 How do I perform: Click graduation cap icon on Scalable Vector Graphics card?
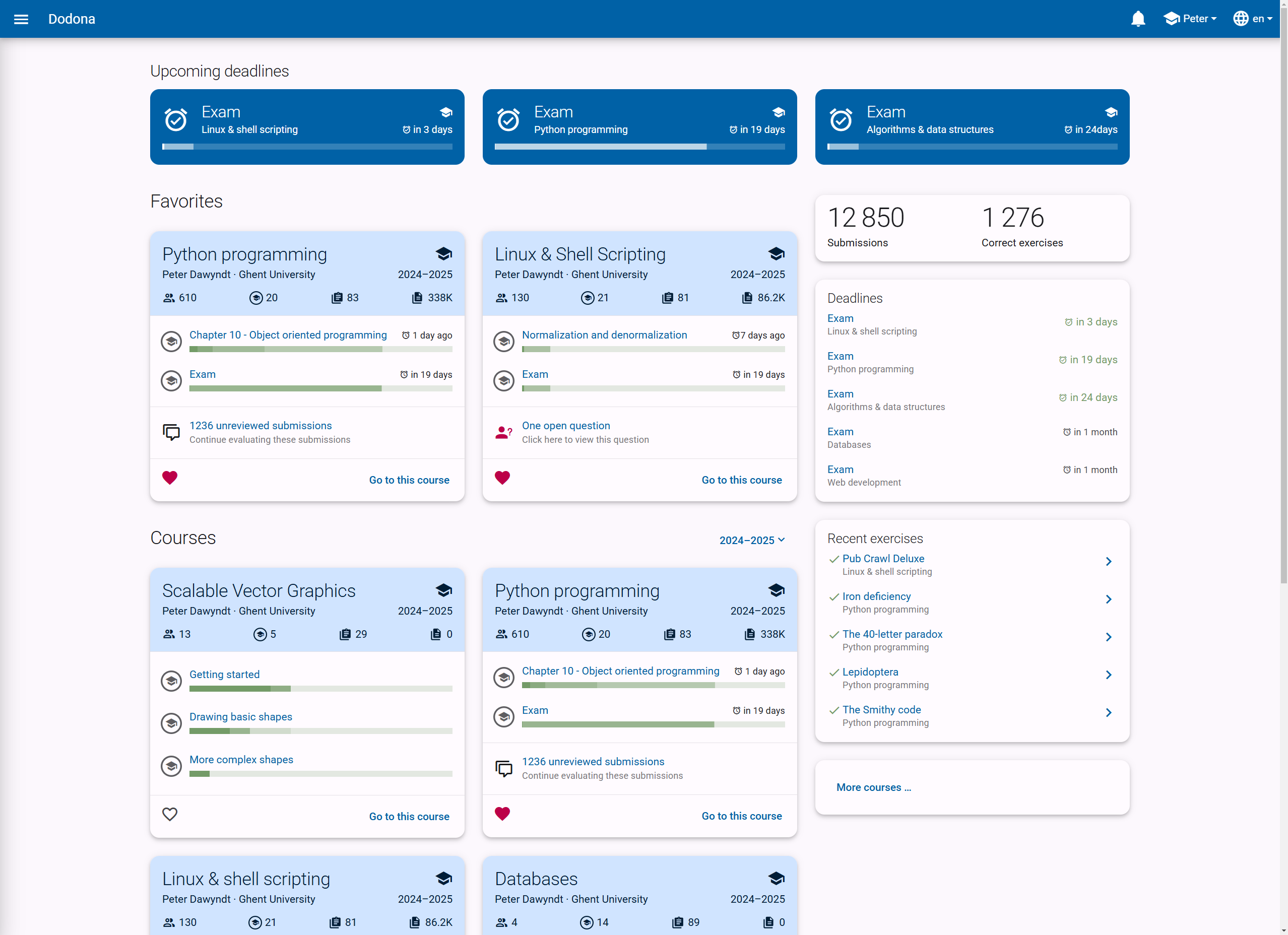coord(443,590)
